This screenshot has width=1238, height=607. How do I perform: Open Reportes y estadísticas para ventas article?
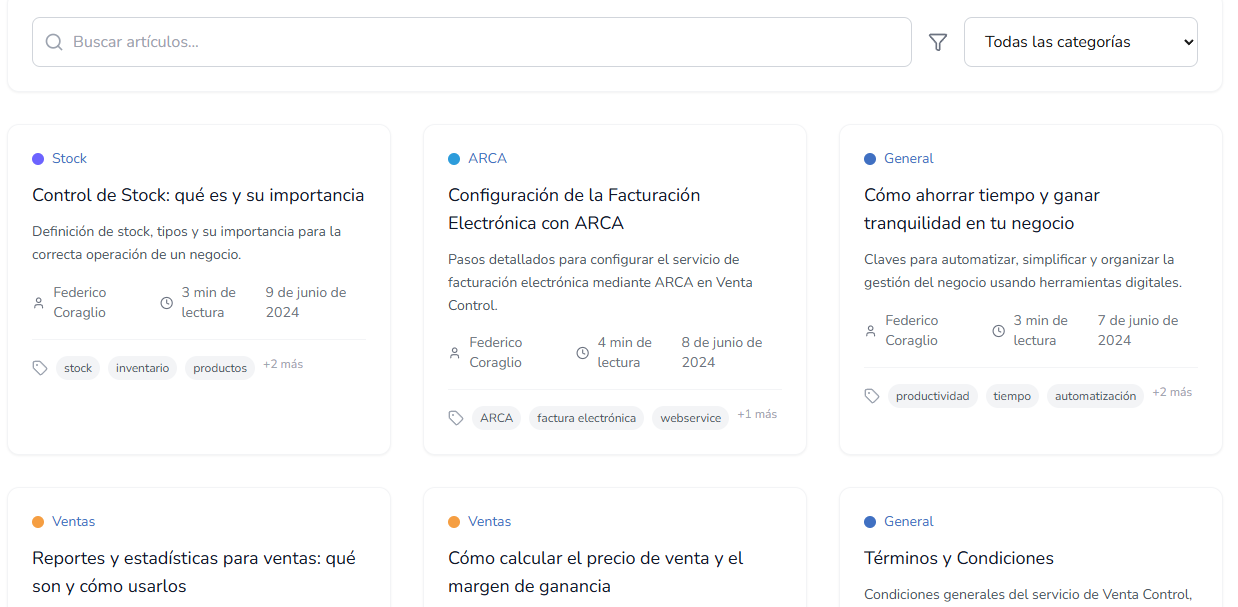194,572
